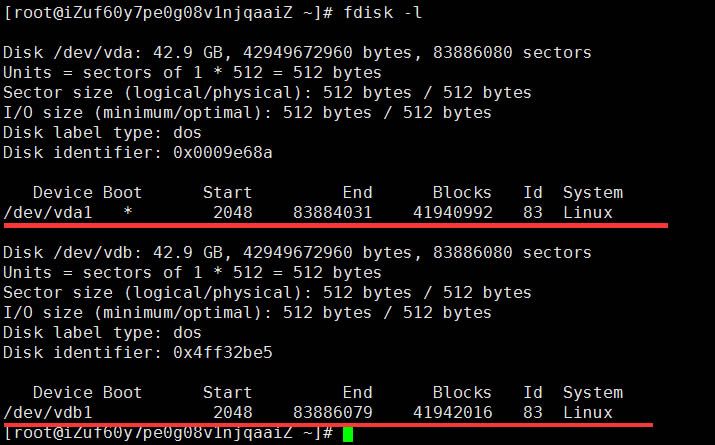Click the first 'Disk label type: dos' line
Screen dimensions: 715x445
coord(102,133)
